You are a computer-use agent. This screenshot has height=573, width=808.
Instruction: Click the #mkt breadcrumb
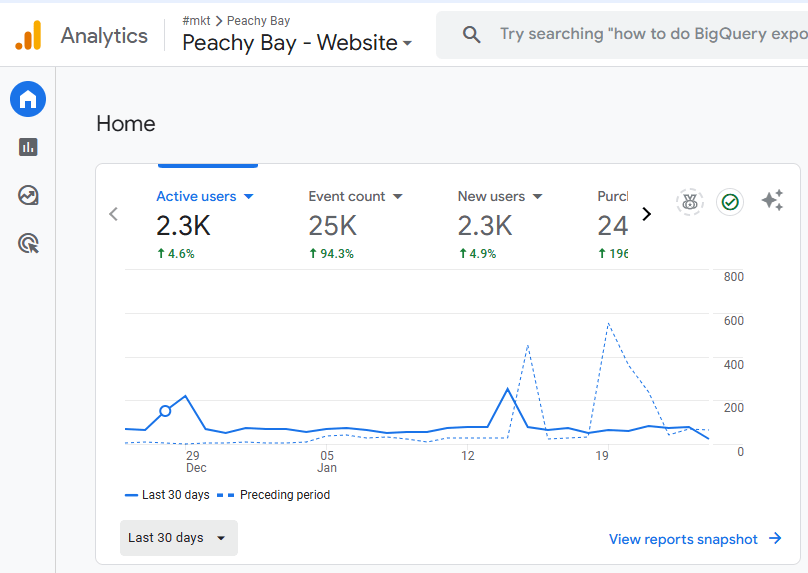pyautogui.click(x=196, y=21)
